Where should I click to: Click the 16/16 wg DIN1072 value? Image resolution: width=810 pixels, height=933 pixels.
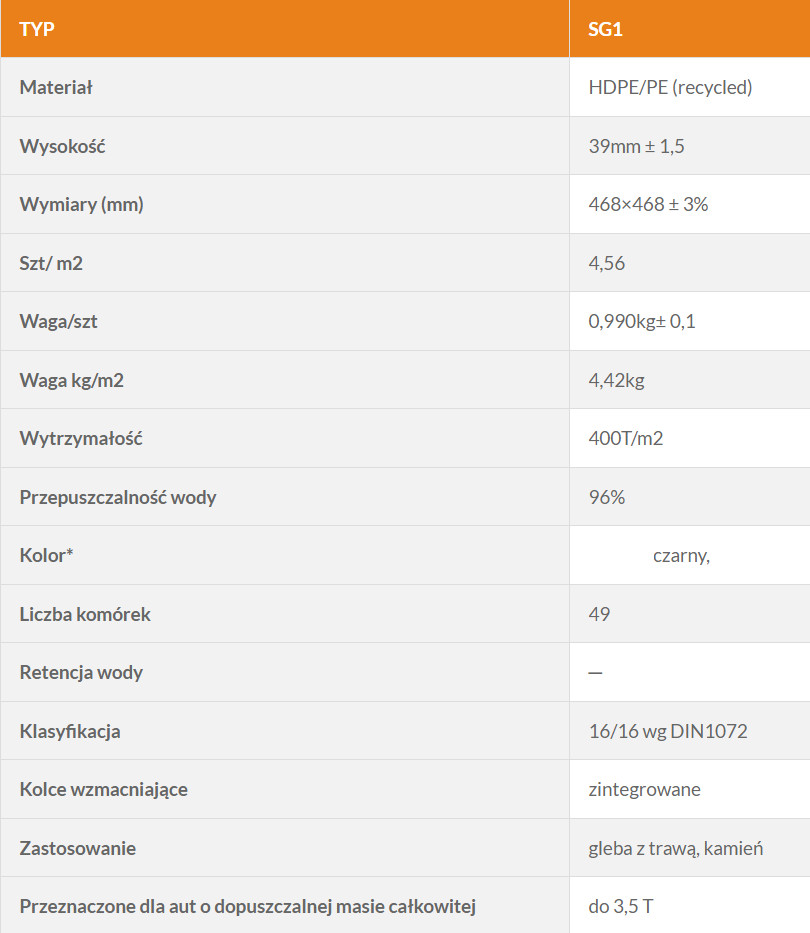pyautogui.click(x=668, y=731)
